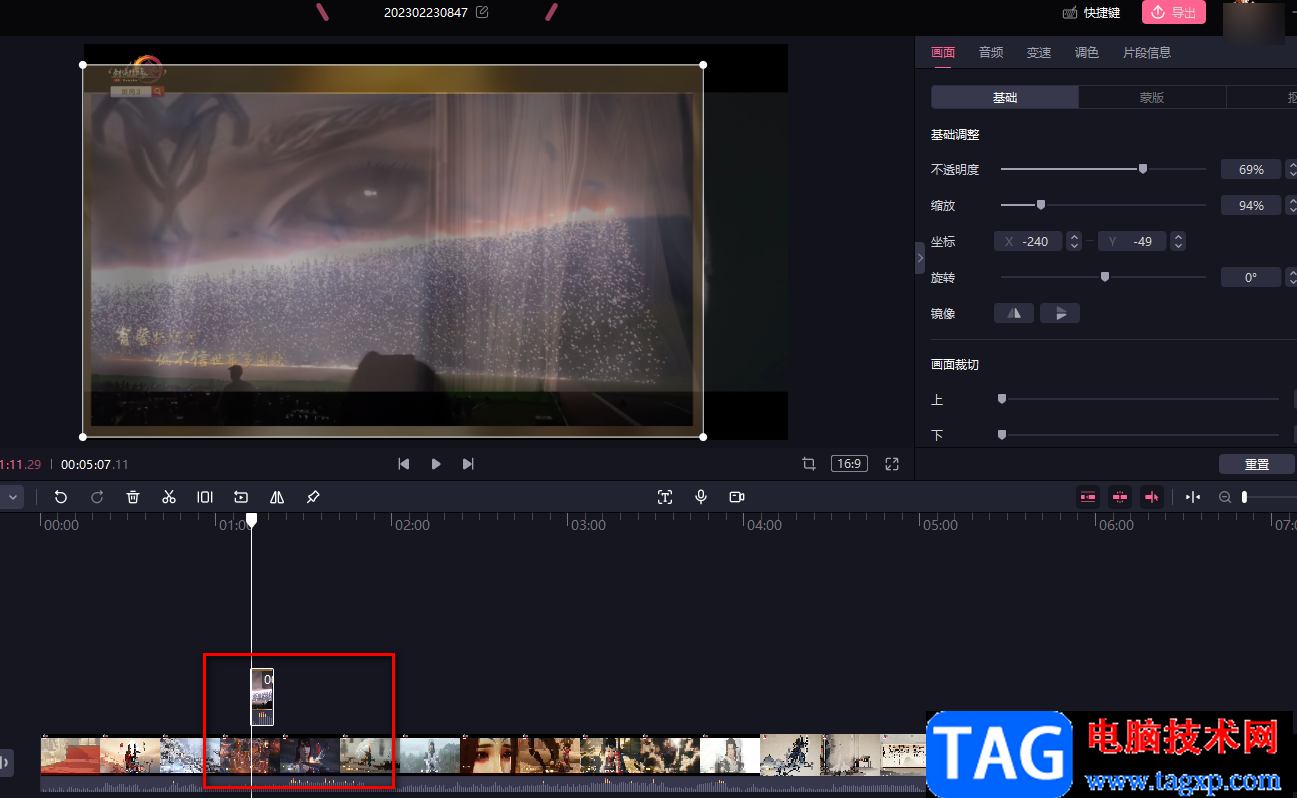Select the 基础 sub-tab

coord(1005,97)
